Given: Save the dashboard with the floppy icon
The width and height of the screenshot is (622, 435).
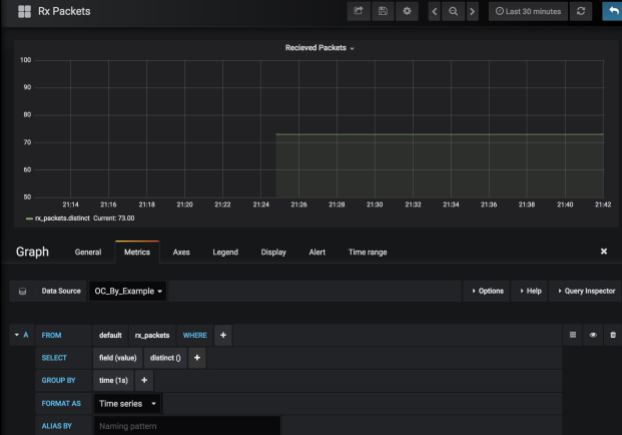Looking at the screenshot, I should click(383, 11).
